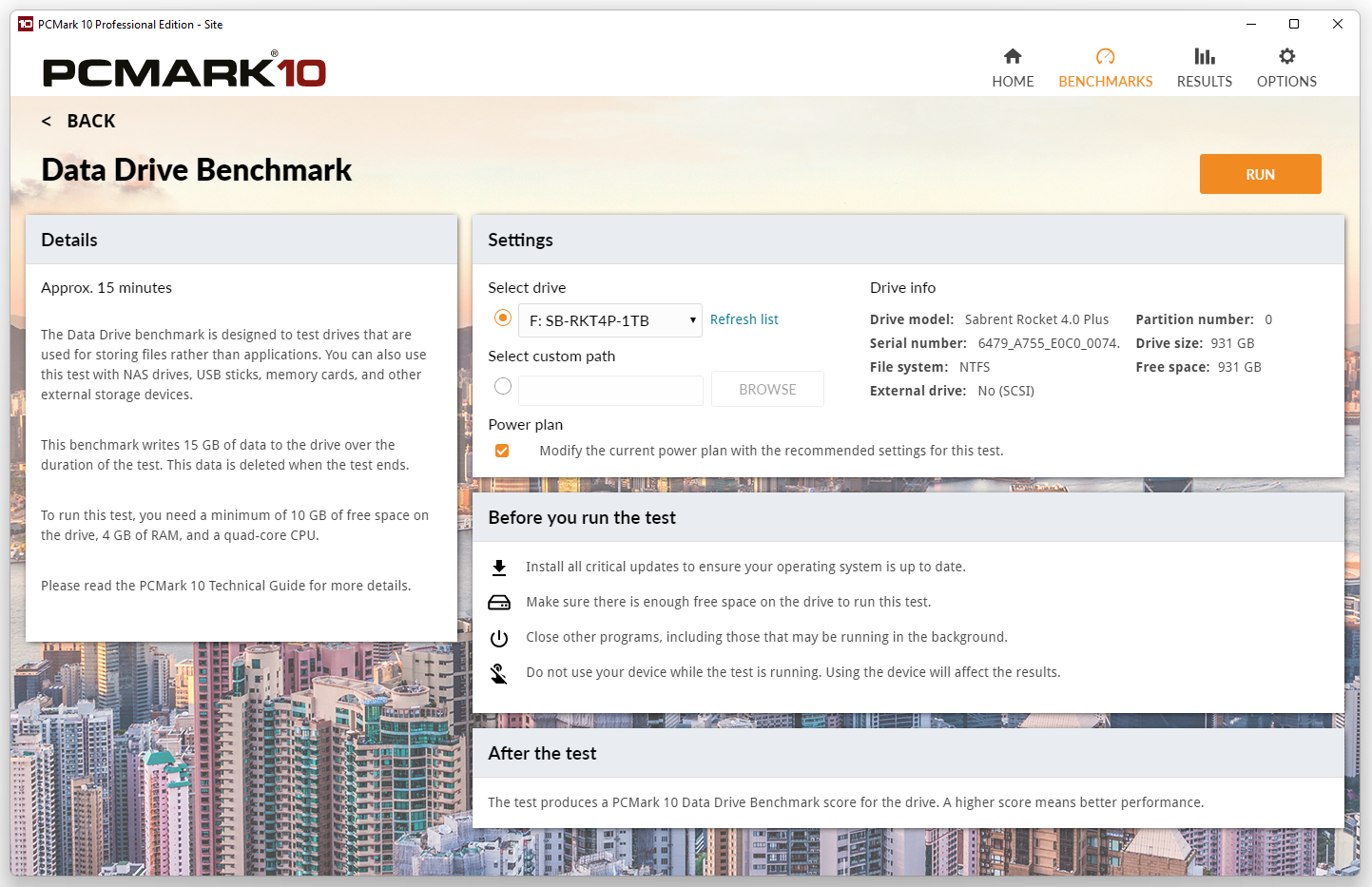Click the drive free space icon
Image resolution: width=1372 pixels, height=887 pixels.
[x=499, y=603]
